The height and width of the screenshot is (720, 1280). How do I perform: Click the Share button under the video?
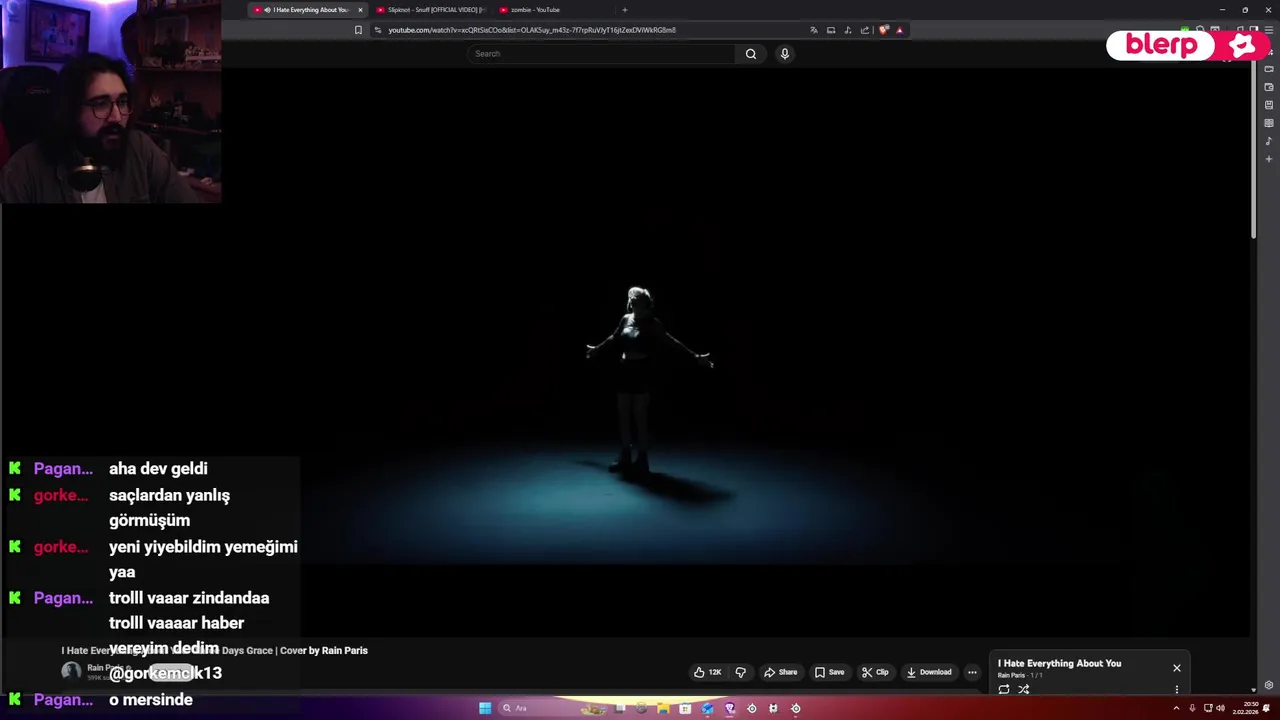coord(780,672)
